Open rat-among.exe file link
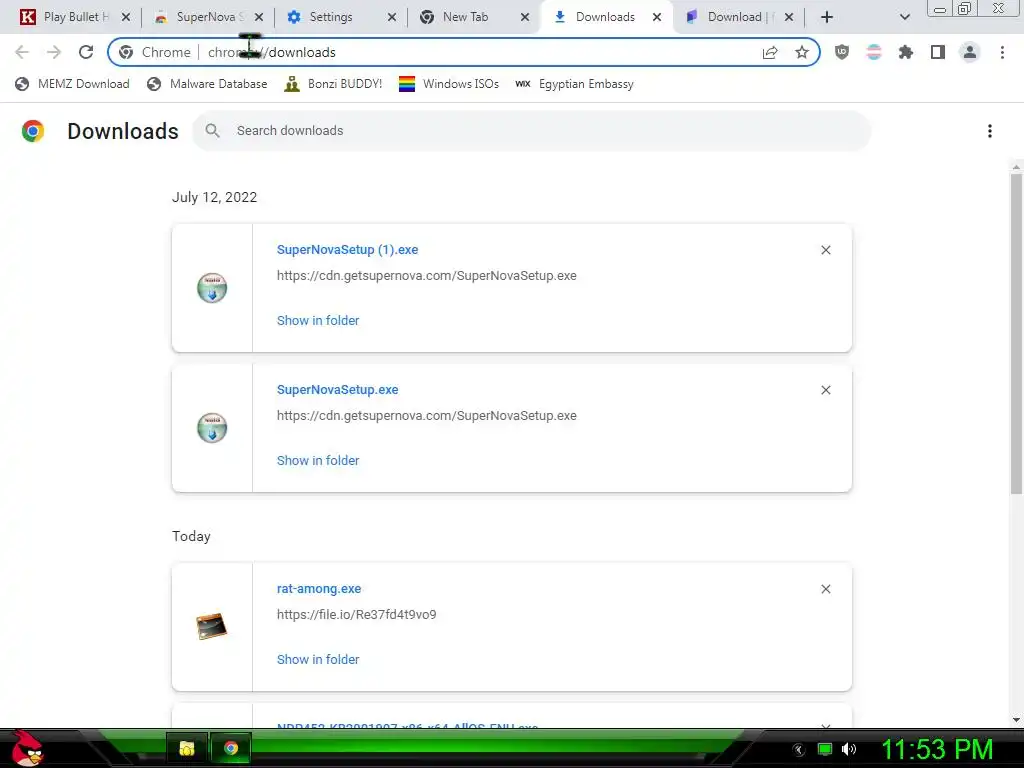The width and height of the screenshot is (1024, 768). click(x=319, y=588)
